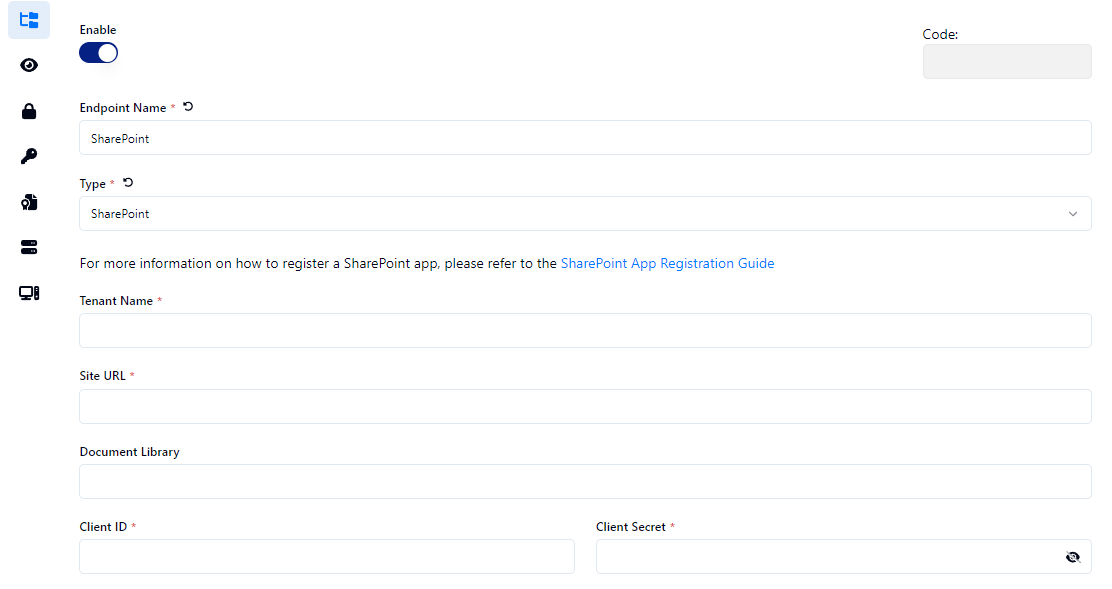Select the key icon in the sidebar

pyautogui.click(x=29, y=156)
